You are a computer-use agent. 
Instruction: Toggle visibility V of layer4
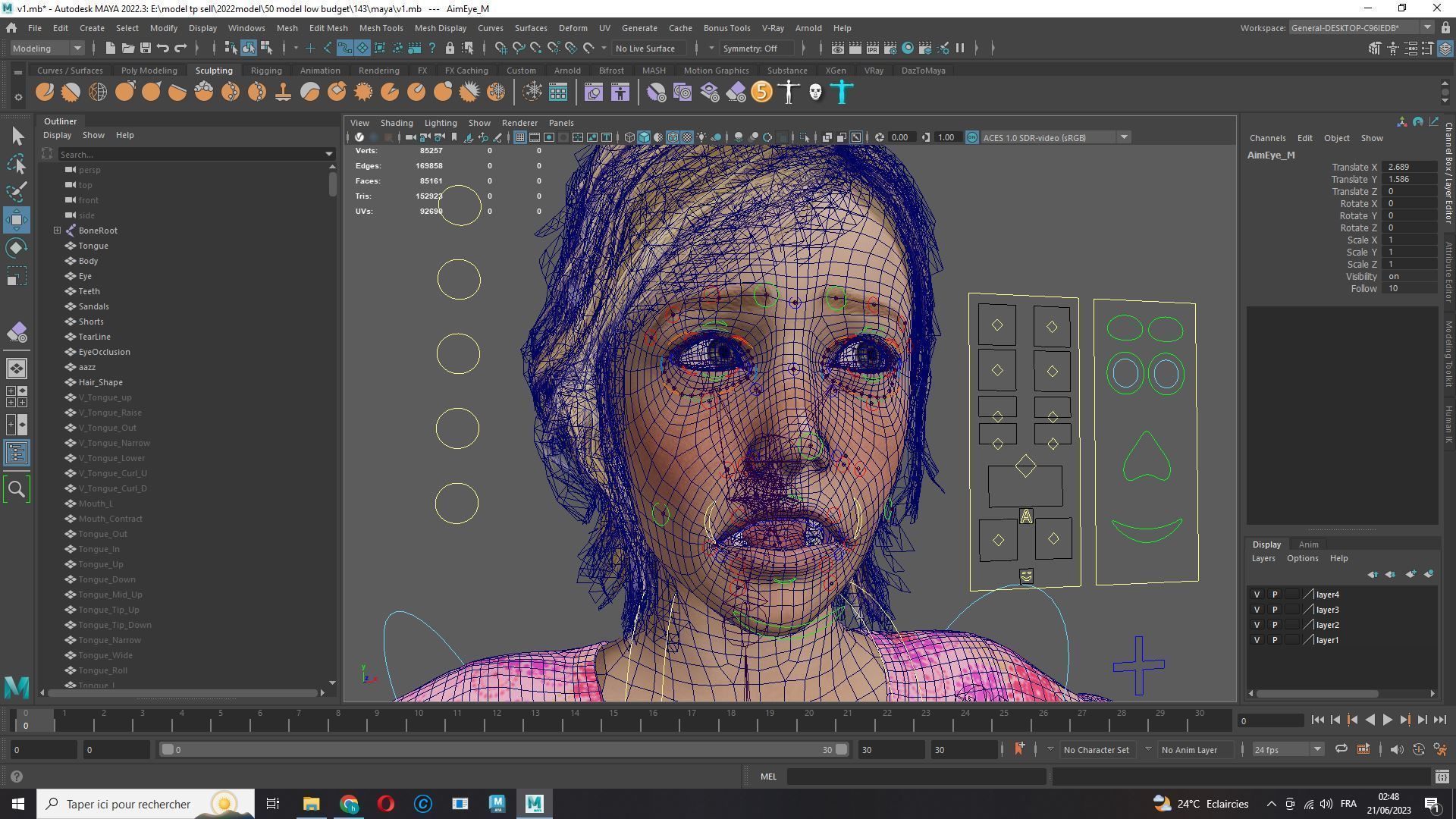point(1257,595)
